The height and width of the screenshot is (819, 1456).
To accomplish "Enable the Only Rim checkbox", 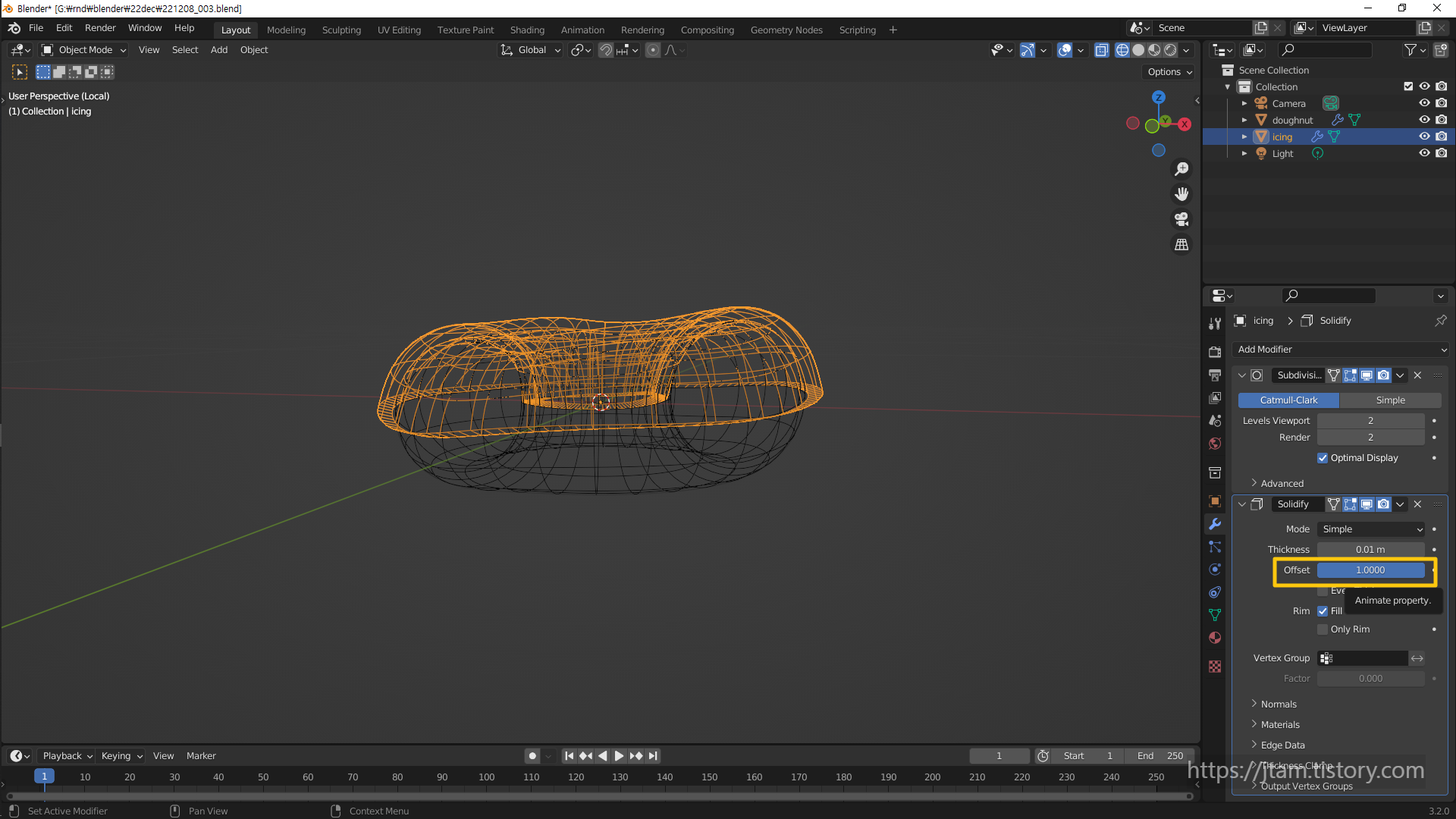I will (1323, 629).
